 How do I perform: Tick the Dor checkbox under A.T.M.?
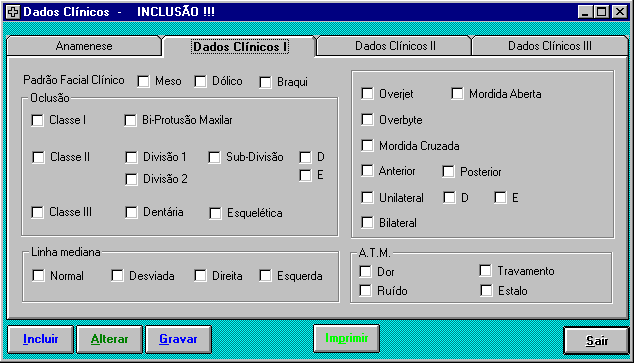(366, 272)
